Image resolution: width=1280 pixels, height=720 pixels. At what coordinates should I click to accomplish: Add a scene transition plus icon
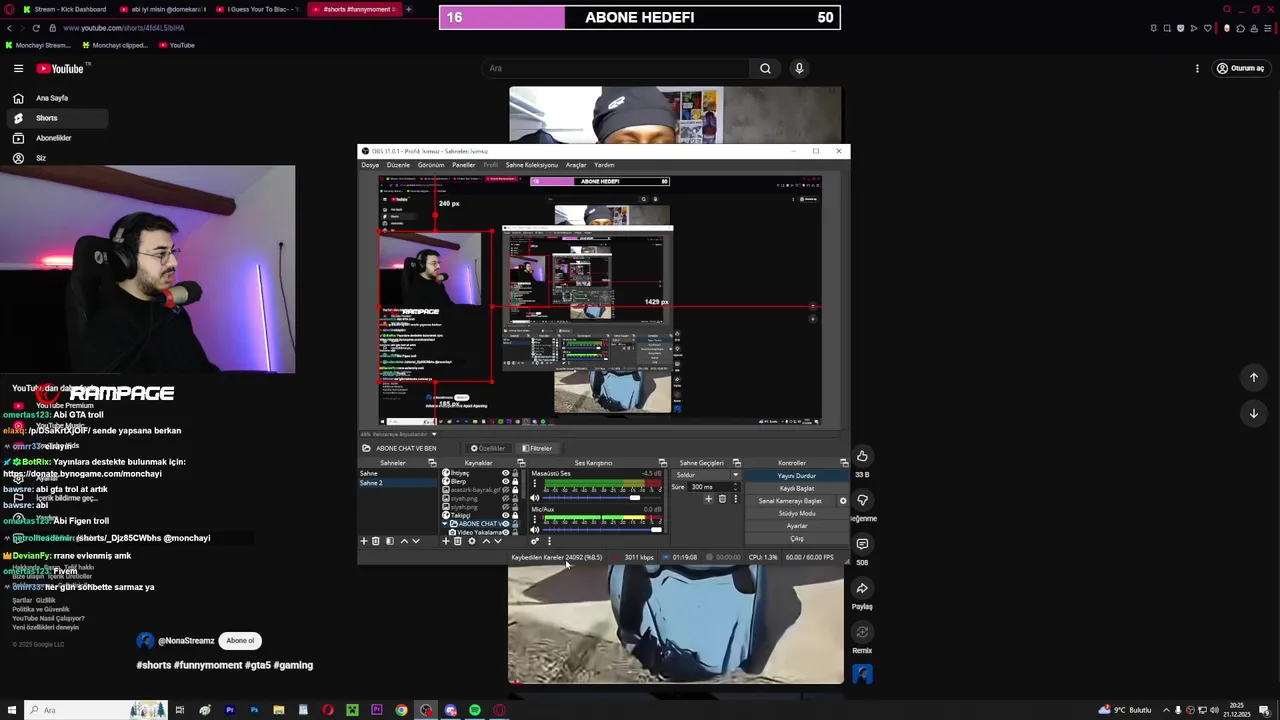[x=708, y=499]
